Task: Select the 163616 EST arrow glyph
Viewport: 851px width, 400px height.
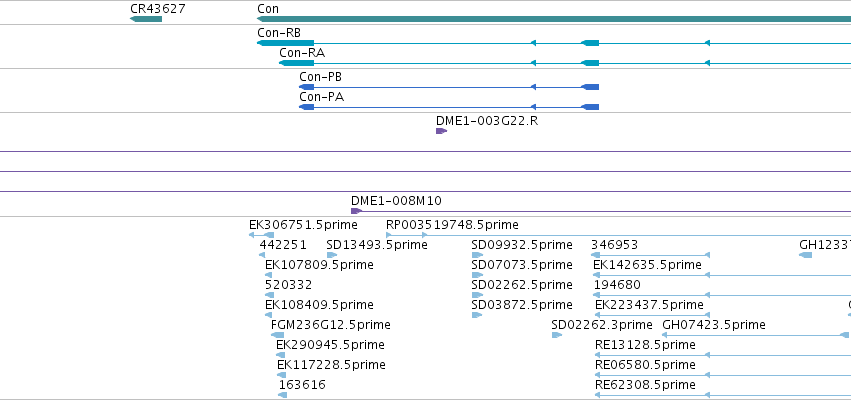Action: 282,395
